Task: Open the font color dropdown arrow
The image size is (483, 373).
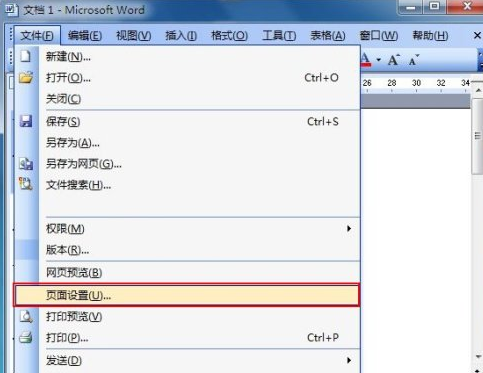Action: pyautogui.click(x=379, y=60)
